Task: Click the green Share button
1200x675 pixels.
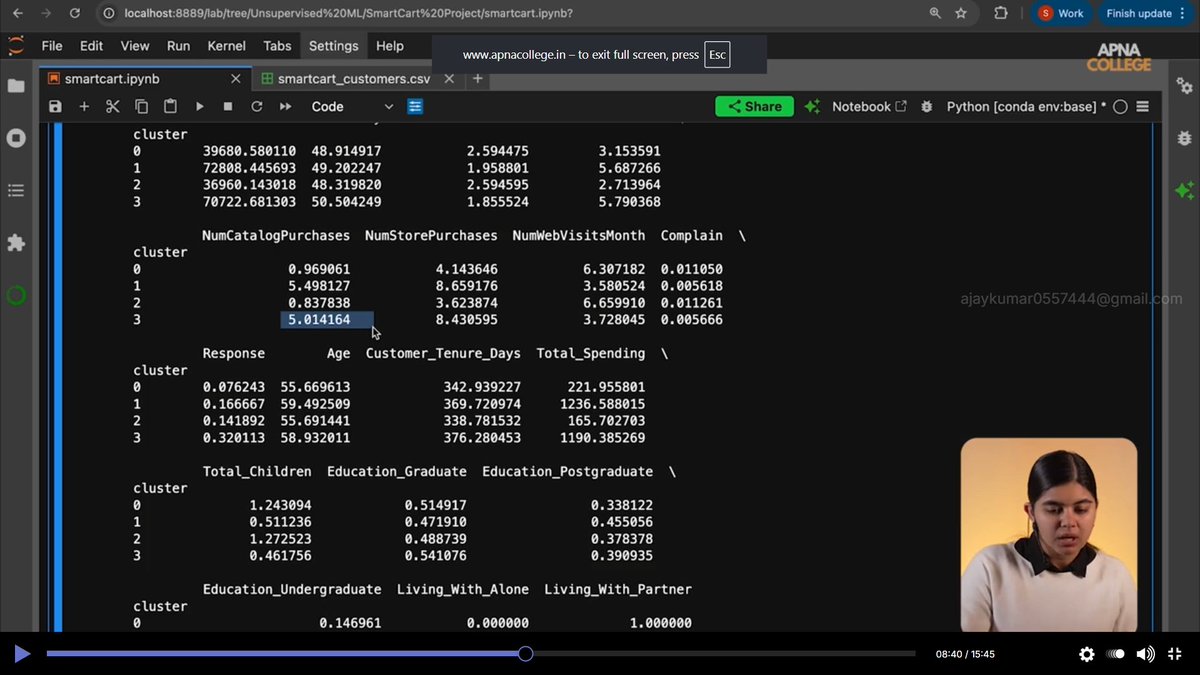Action: 754,107
